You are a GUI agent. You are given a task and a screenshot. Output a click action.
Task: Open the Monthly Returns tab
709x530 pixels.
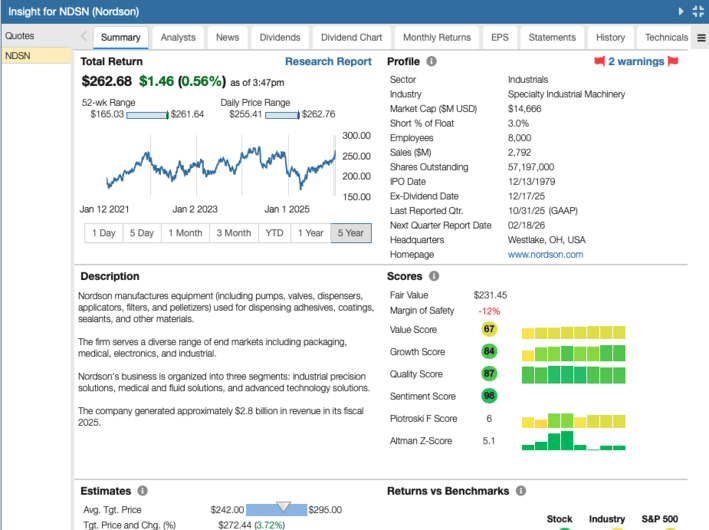click(x=436, y=38)
